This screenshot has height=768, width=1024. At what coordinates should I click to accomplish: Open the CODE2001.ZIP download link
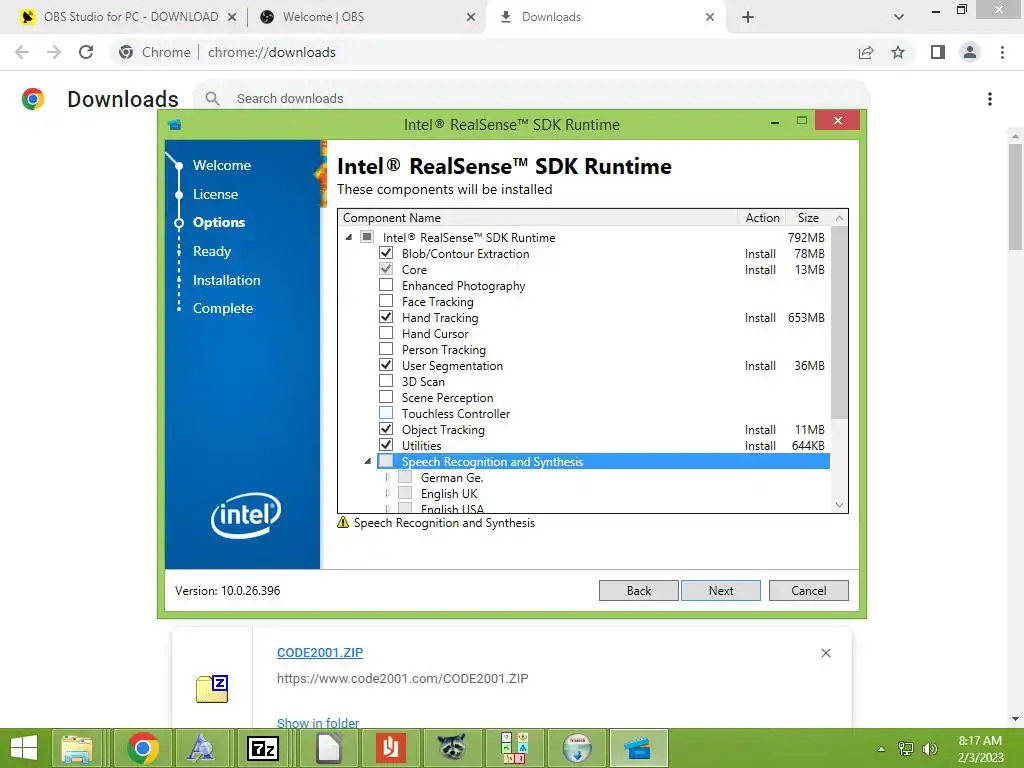[x=320, y=652]
